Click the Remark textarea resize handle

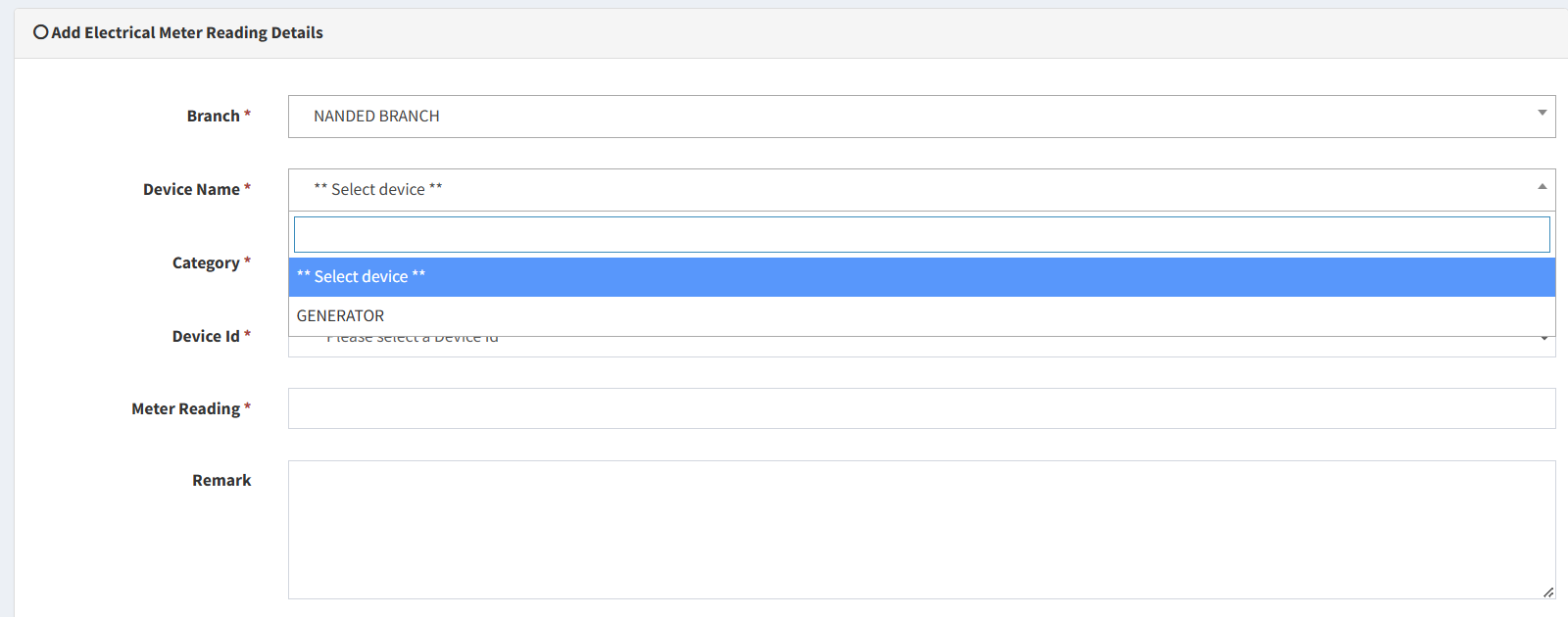1547,592
